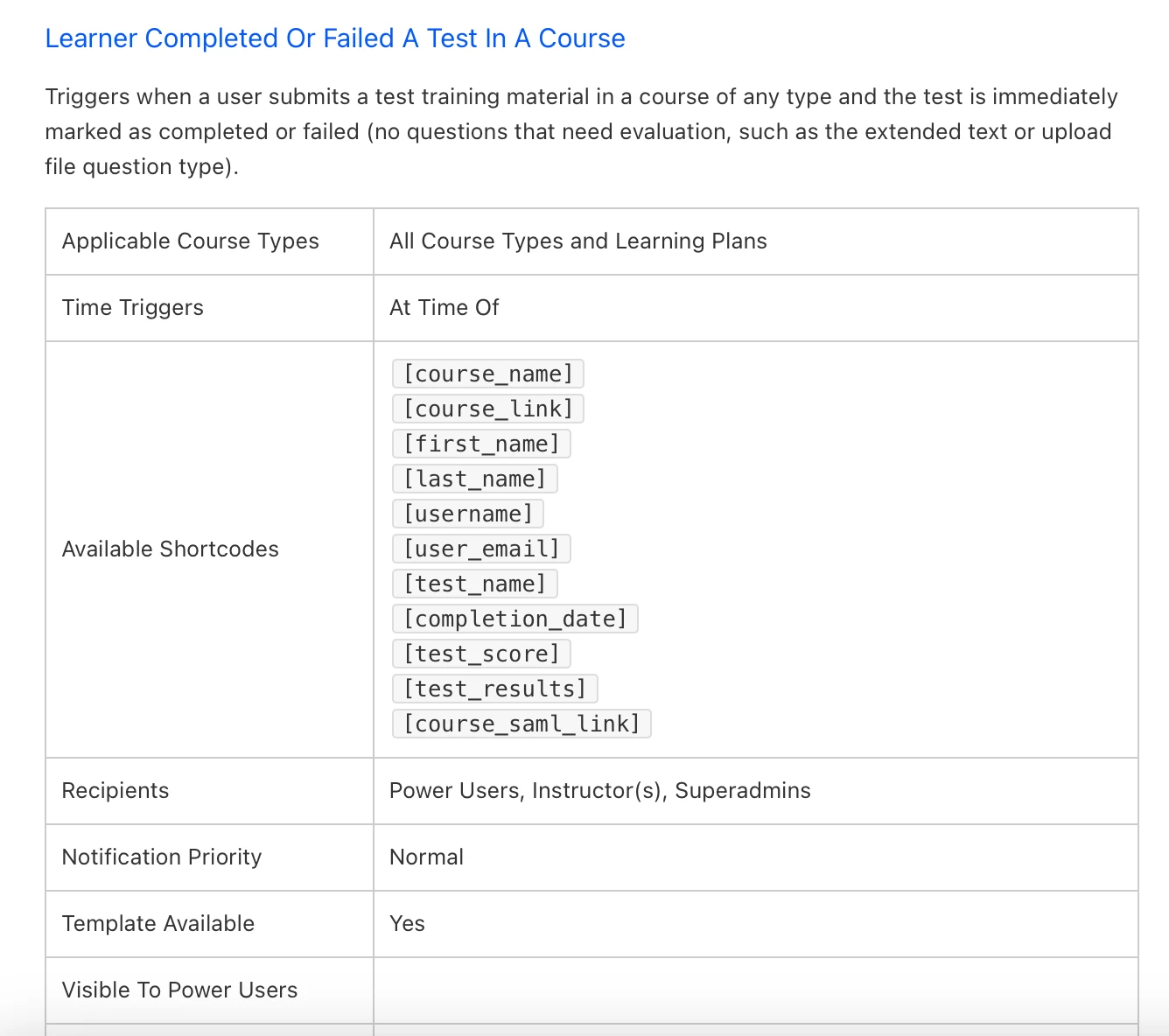Open the Learner Completed Or Failed A Test link
The image size is (1169, 1036).
335,38
